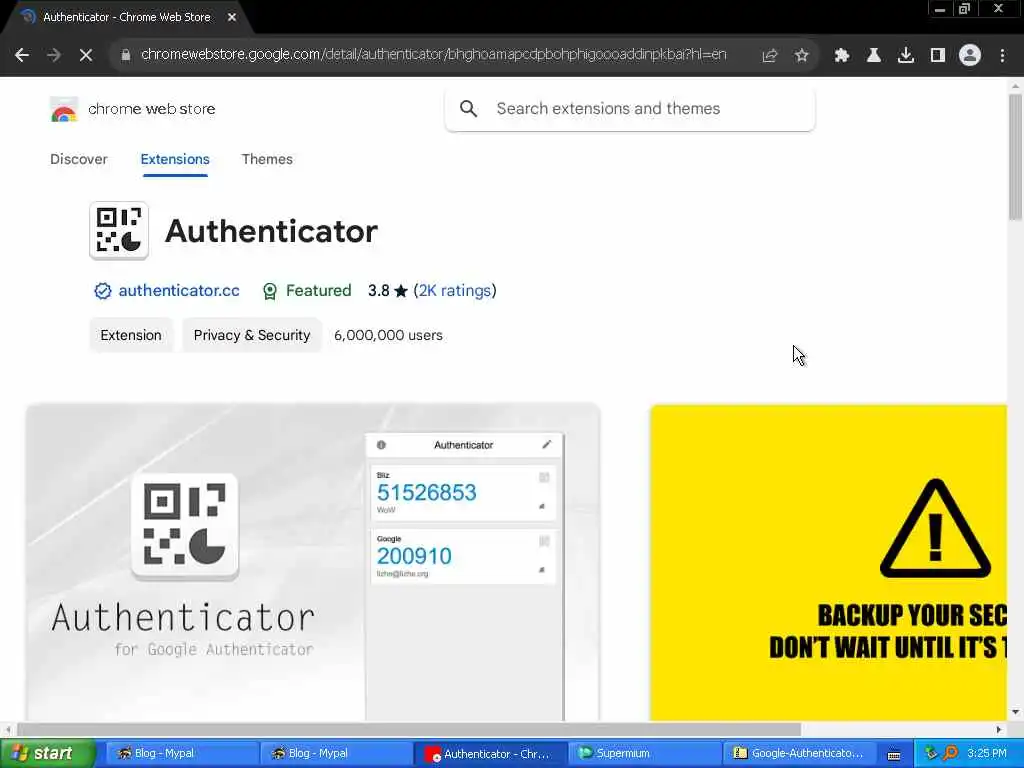1024x768 pixels.
Task: Bookmark this page with the star icon
Action: click(802, 56)
